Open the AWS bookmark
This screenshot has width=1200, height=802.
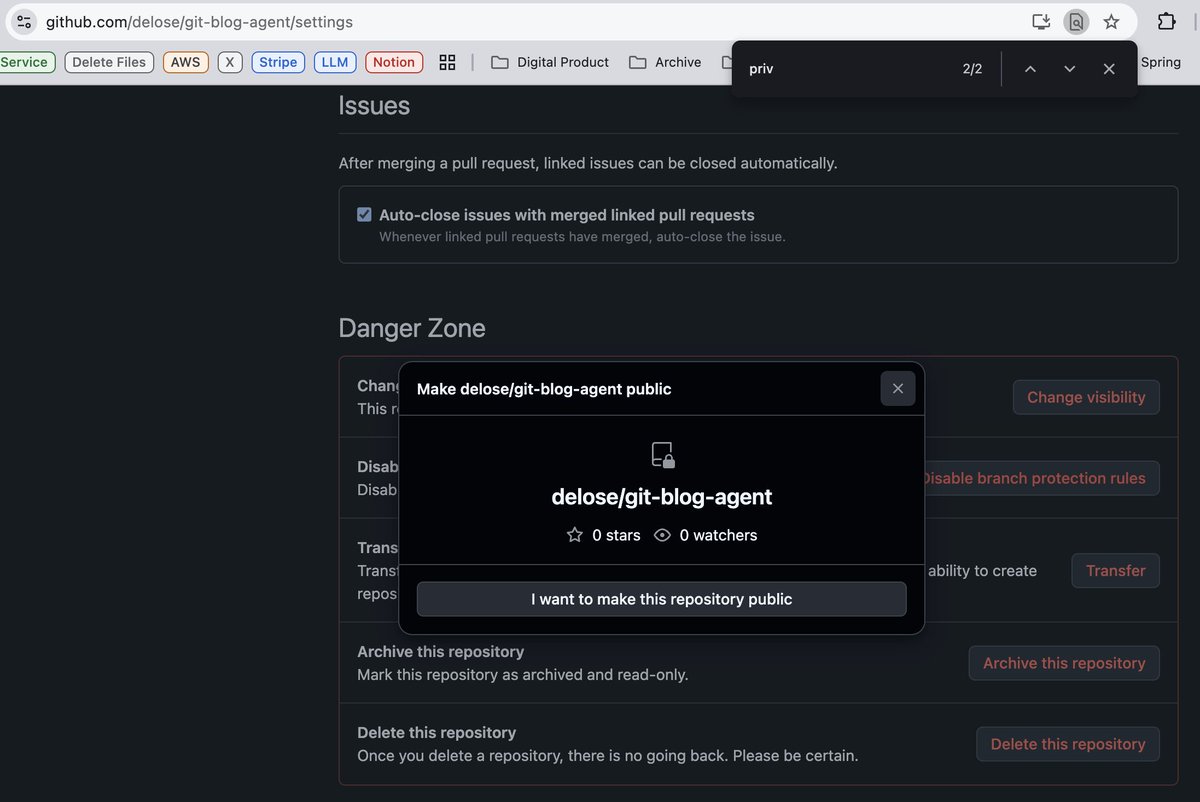click(x=185, y=62)
